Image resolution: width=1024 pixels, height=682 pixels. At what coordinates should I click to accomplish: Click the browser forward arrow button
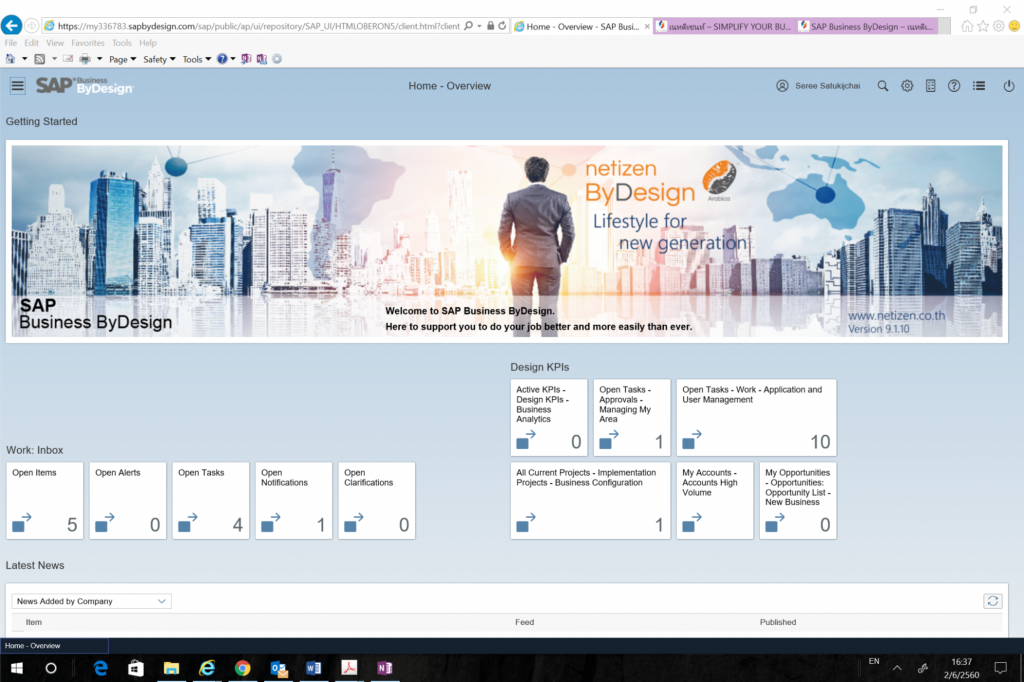coord(31,26)
